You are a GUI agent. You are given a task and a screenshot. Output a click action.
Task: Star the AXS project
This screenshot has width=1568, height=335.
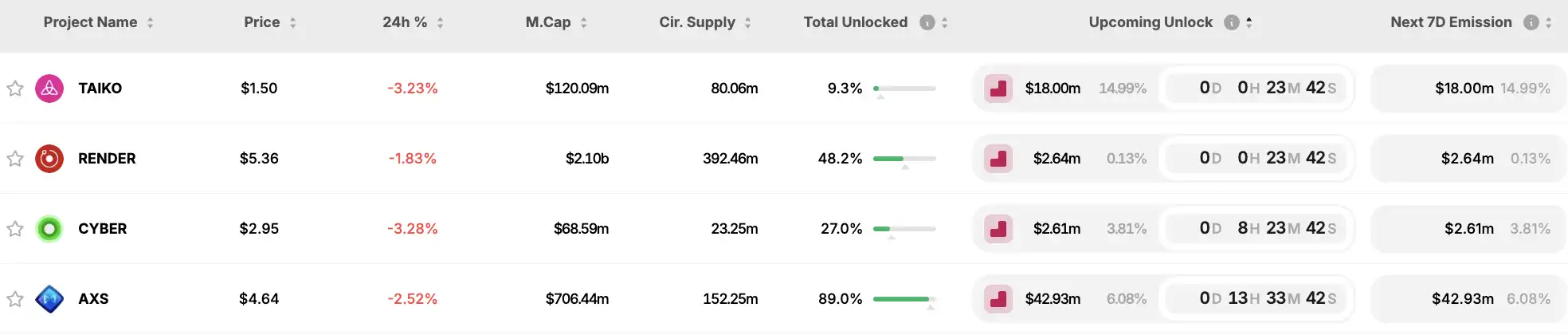(15, 299)
